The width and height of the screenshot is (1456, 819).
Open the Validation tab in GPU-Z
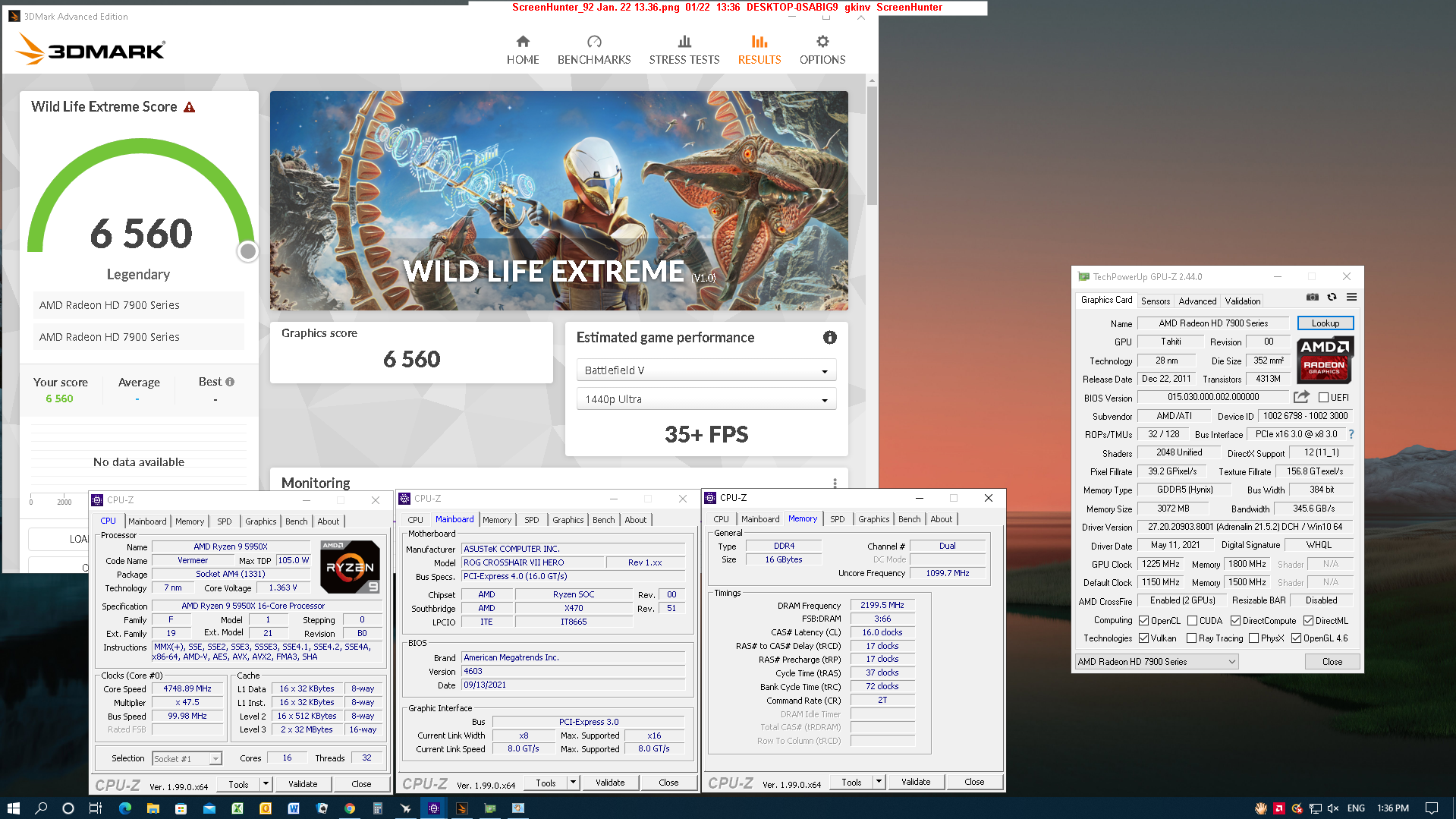[1242, 301]
